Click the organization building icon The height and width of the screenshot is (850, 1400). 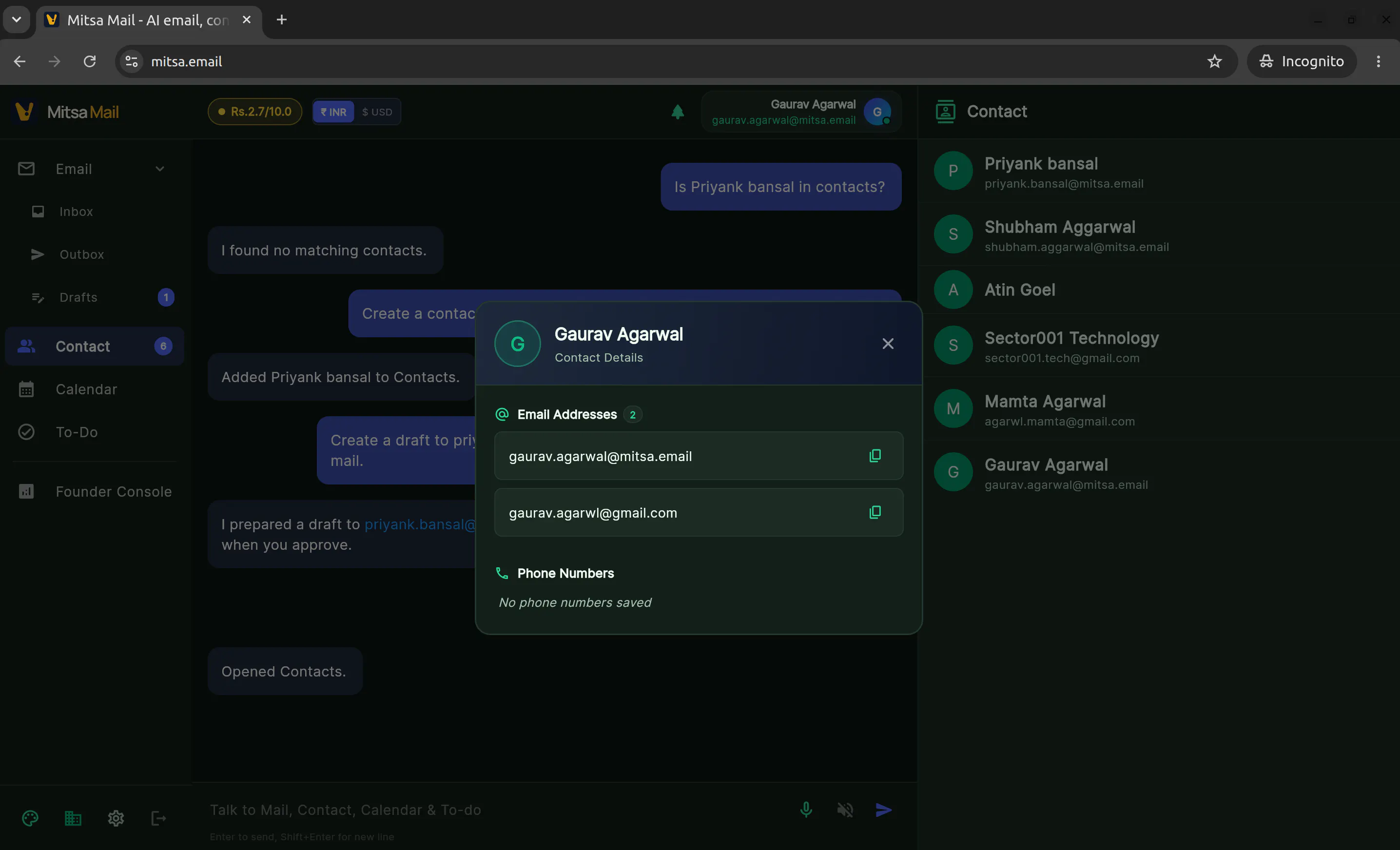[73, 818]
